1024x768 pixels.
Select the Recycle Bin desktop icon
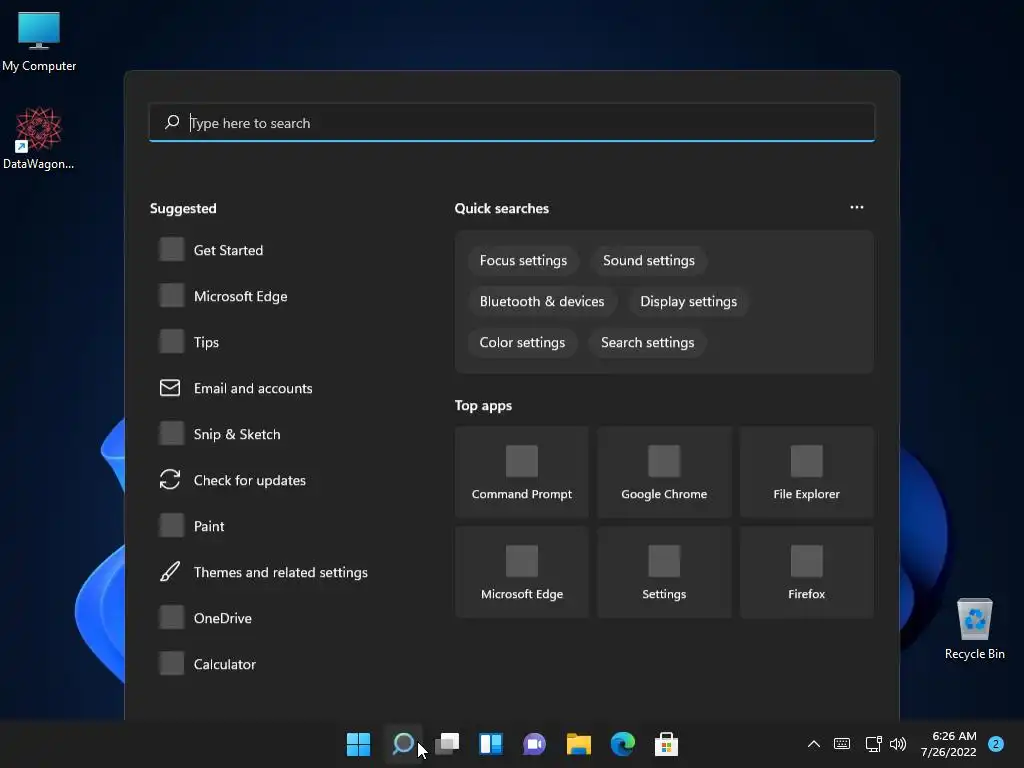(x=974, y=629)
